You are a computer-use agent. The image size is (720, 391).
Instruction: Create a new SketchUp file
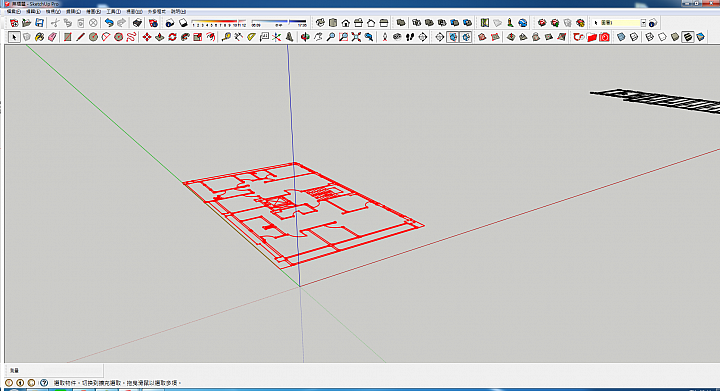(x=14, y=22)
